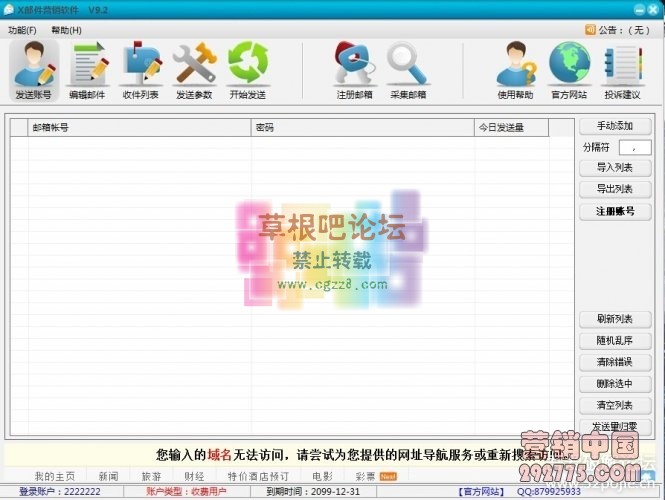Open the 采集邮箱 collect mailbox magnifier icon
665x500 pixels.
[x=408, y=70]
